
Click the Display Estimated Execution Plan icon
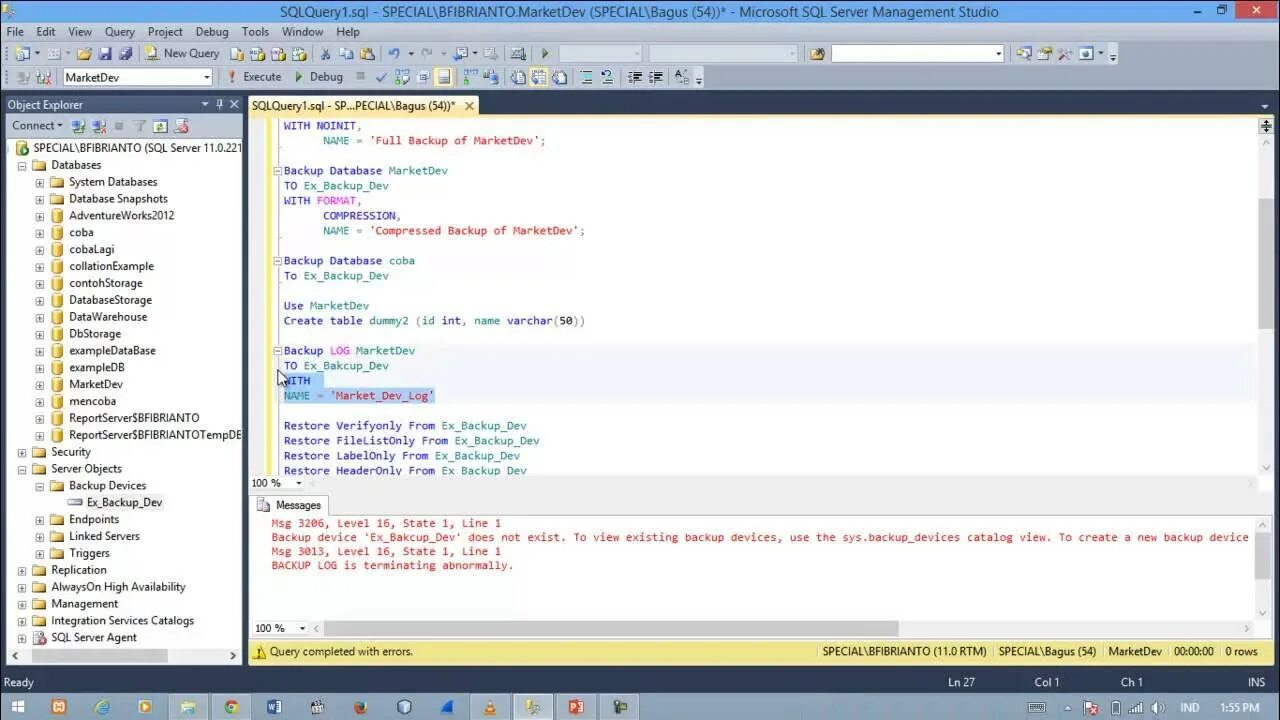(402, 77)
